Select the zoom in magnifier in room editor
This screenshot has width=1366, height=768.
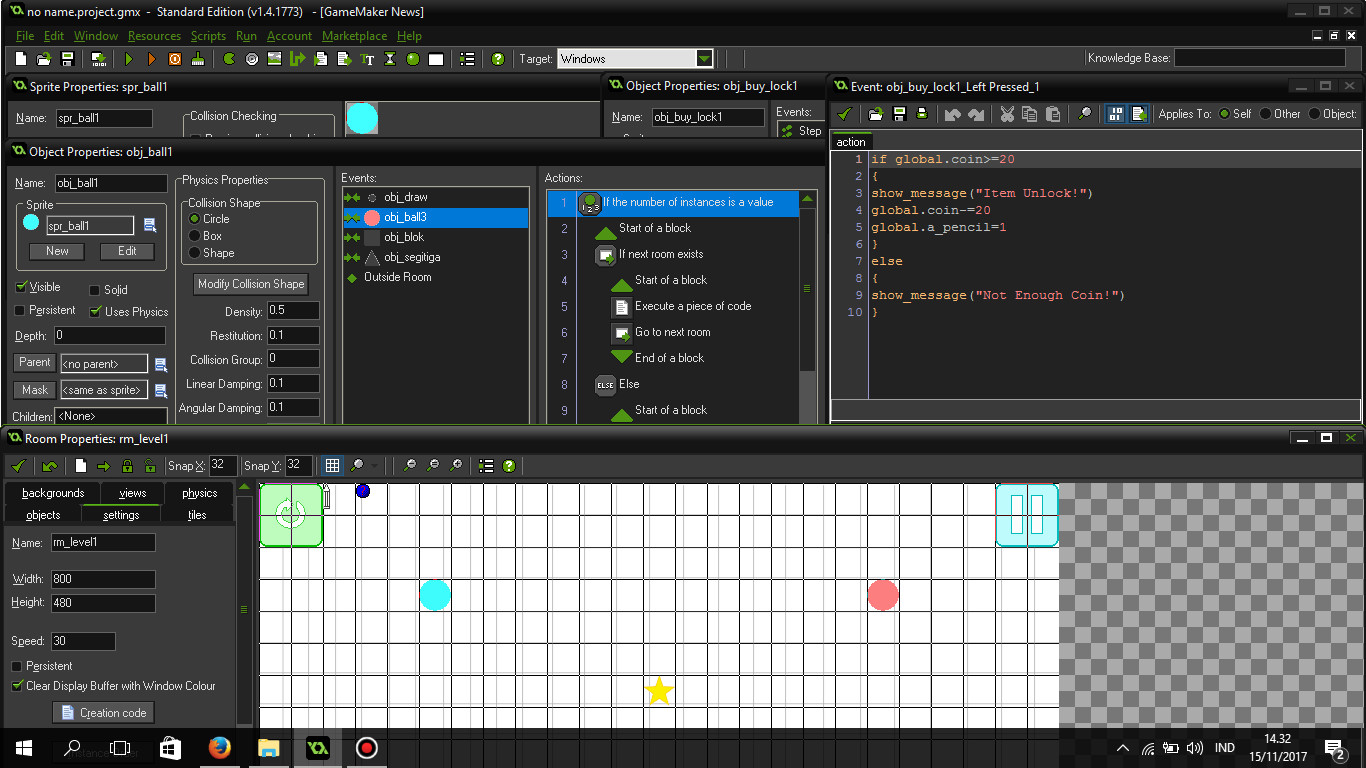coord(455,466)
